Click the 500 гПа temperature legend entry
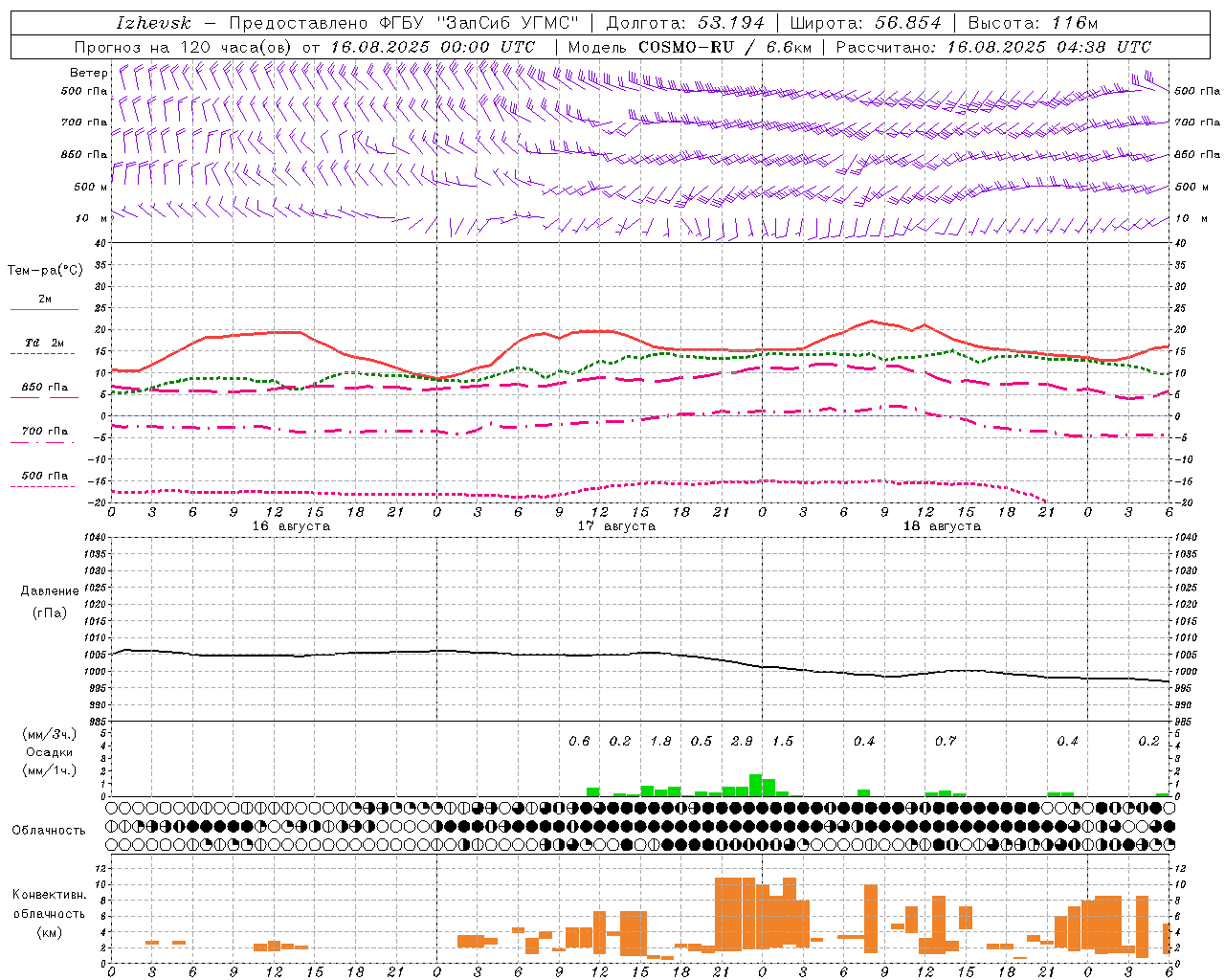This screenshot has height=980, width=1225. pos(45,476)
